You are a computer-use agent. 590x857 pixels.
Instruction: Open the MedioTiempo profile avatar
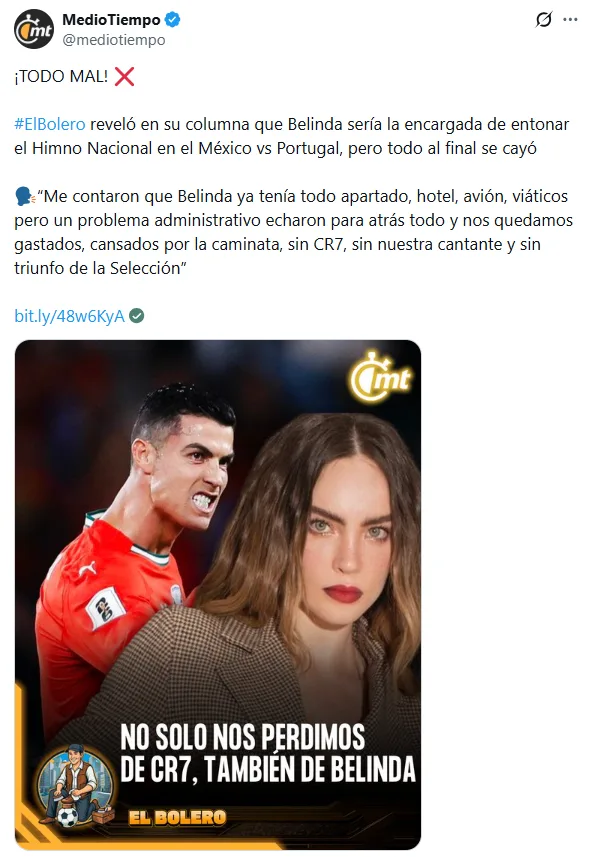pos(34,30)
